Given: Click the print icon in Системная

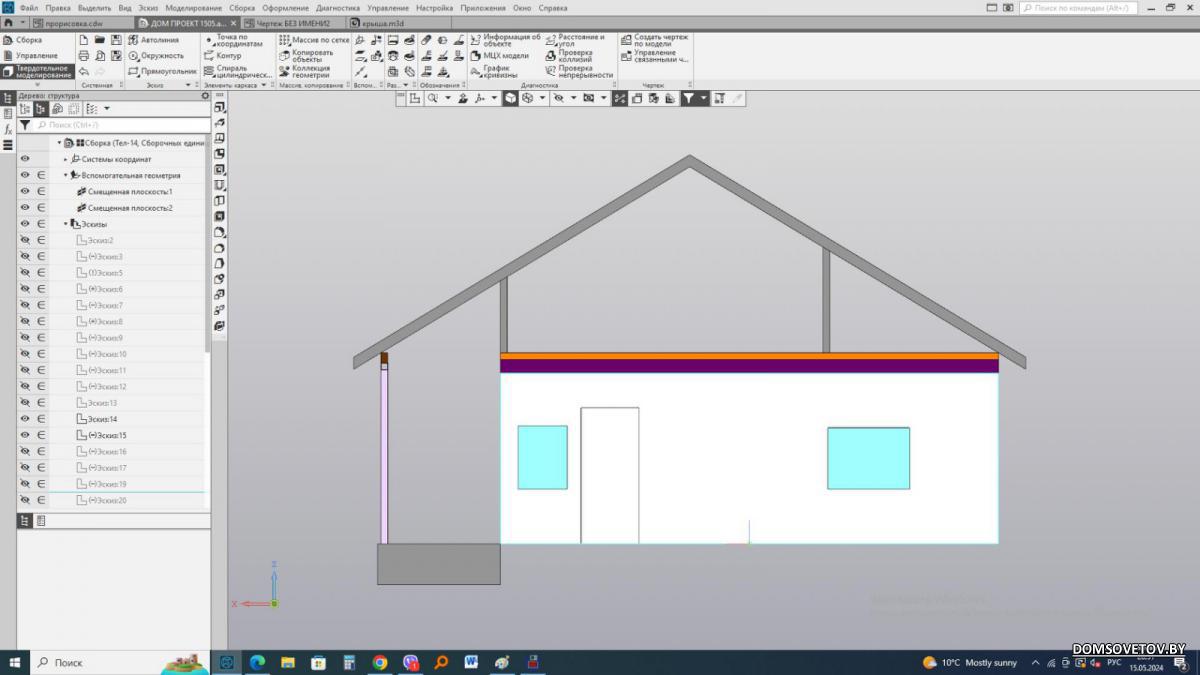Looking at the screenshot, I should (x=84, y=56).
